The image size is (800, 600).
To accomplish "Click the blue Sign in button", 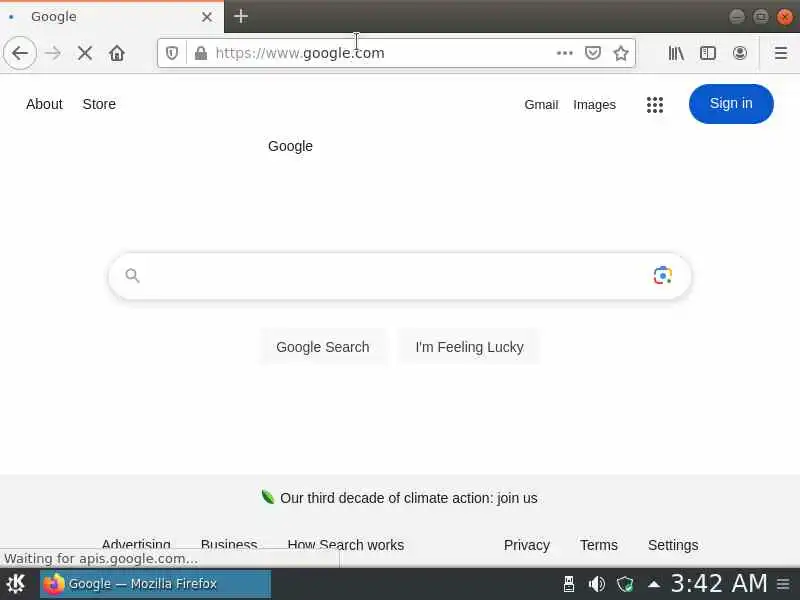I will [x=731, y=104].
